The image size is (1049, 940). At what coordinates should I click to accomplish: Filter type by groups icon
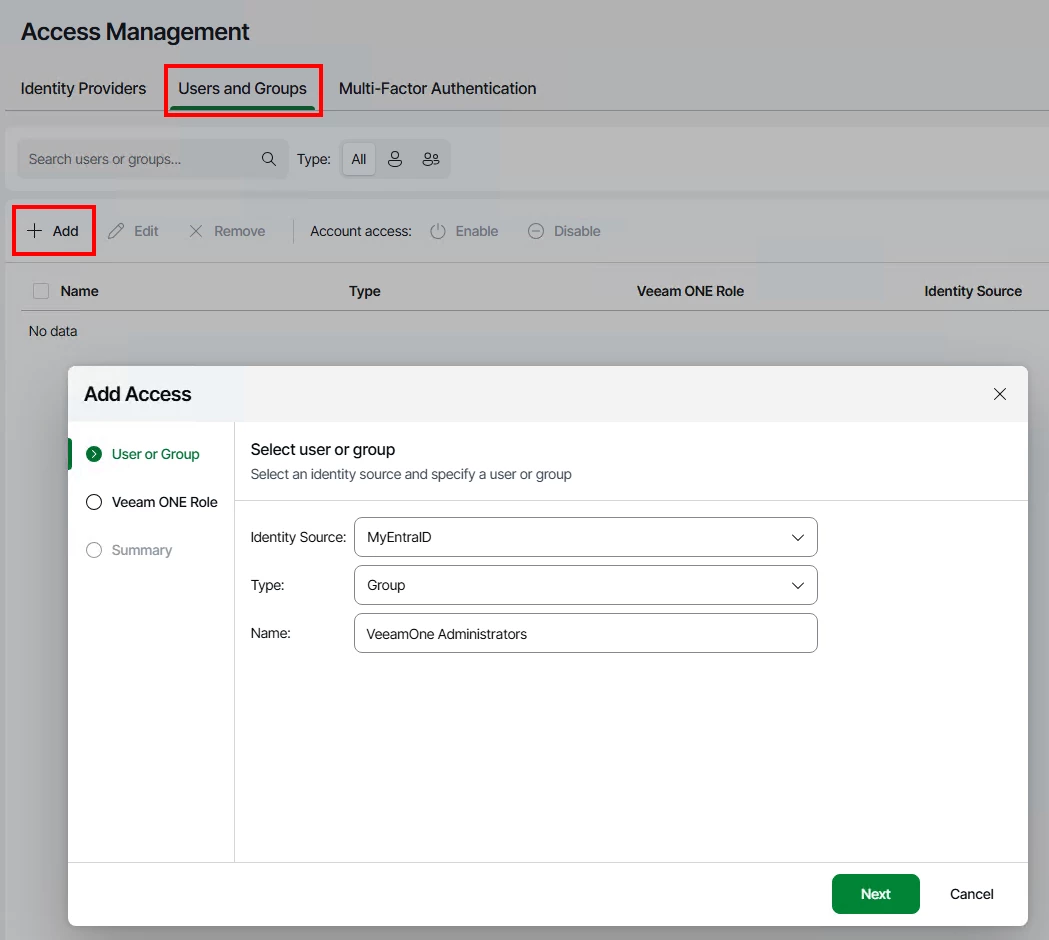coord(431,159)
